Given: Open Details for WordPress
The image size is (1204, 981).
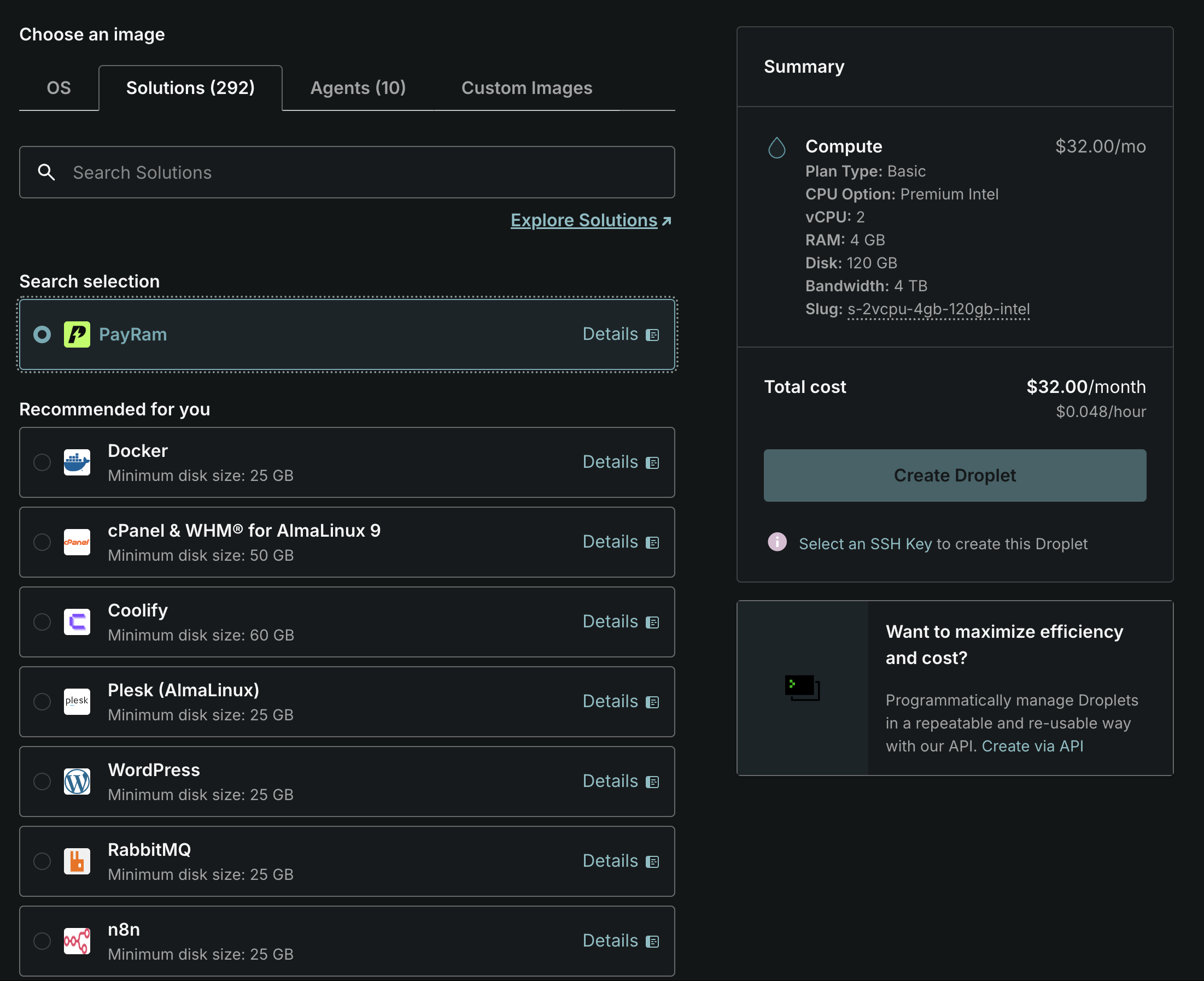Looking at the screenshot, I should (621, 781).
